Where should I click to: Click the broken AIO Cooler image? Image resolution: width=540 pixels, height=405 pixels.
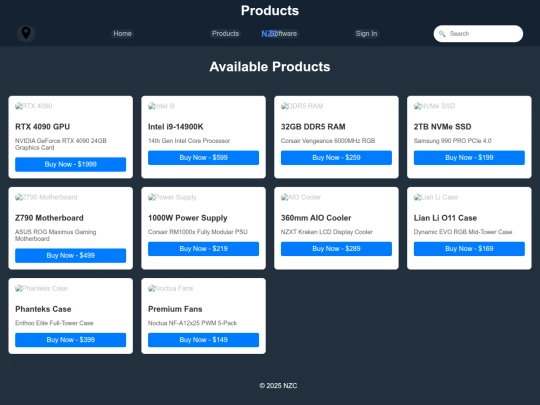[301, 197]
